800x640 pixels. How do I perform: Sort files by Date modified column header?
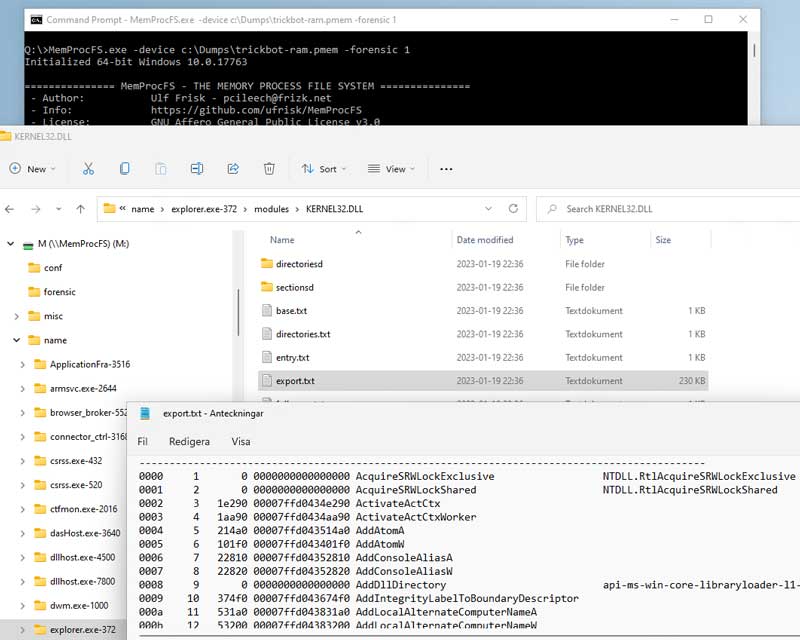[485, 240]
